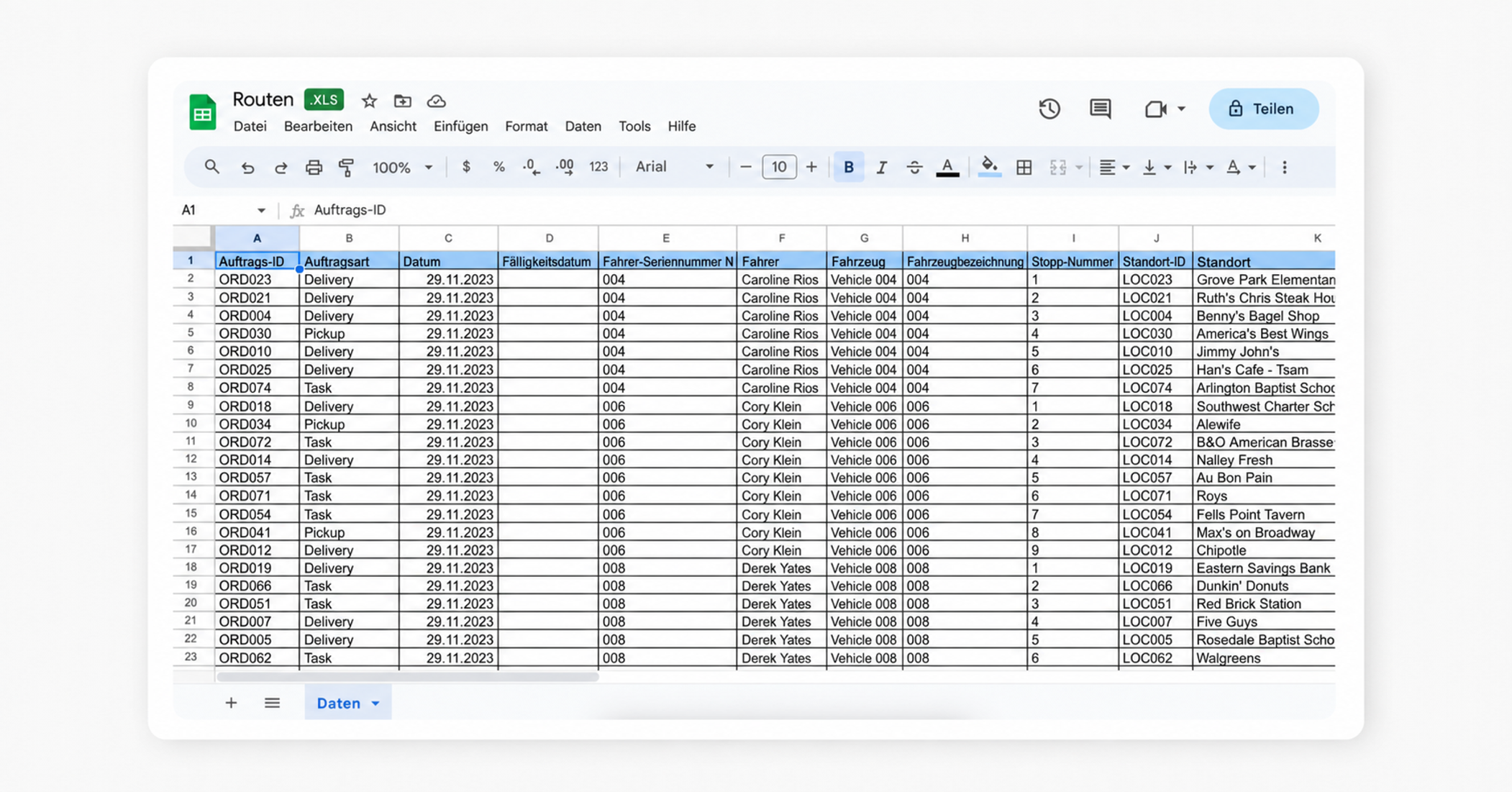Click the font size field showing 10

click(778, 167)
